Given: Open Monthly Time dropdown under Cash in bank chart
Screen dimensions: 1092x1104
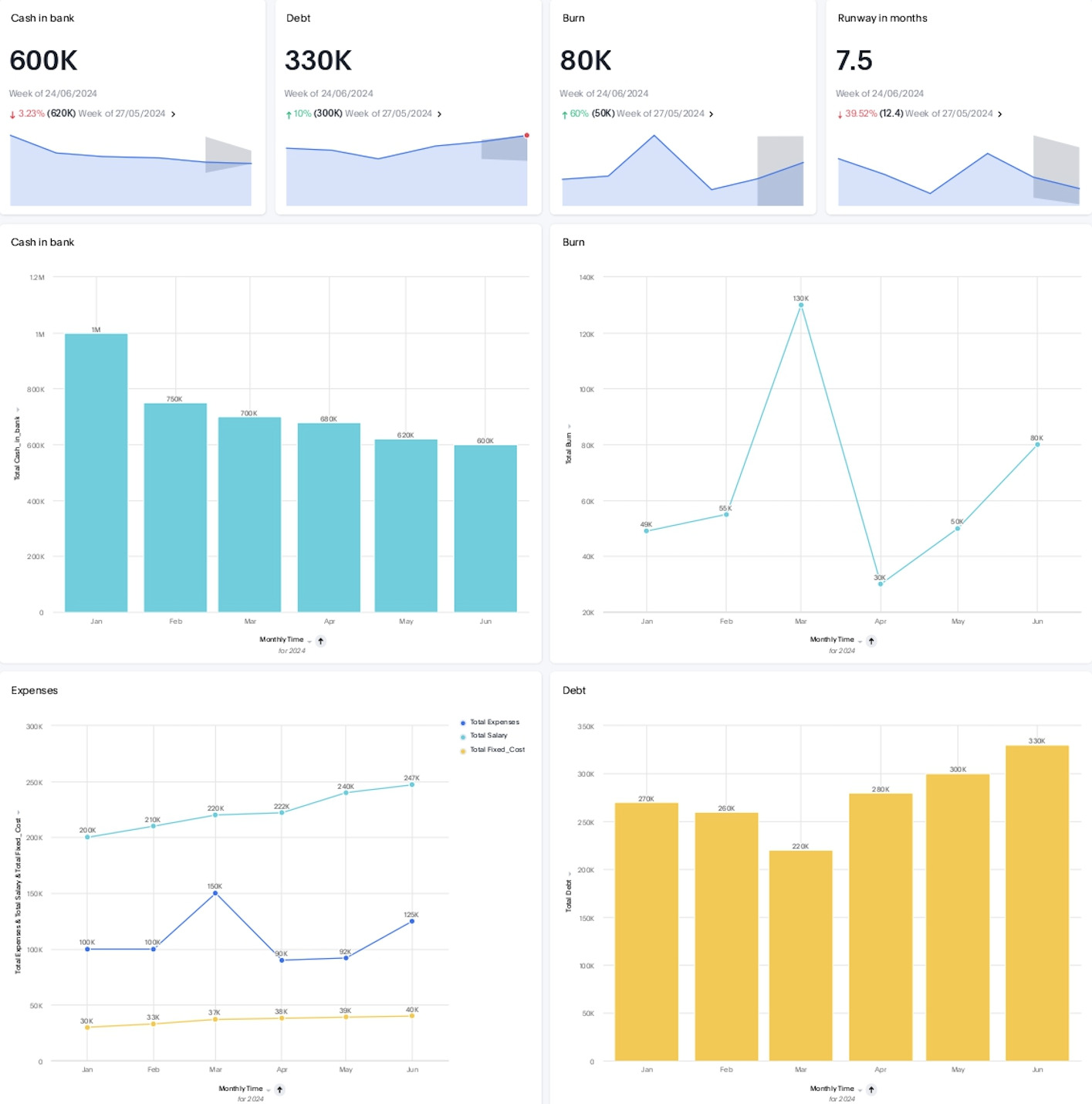Looking at the screenshot, I should tap(286, 640).
